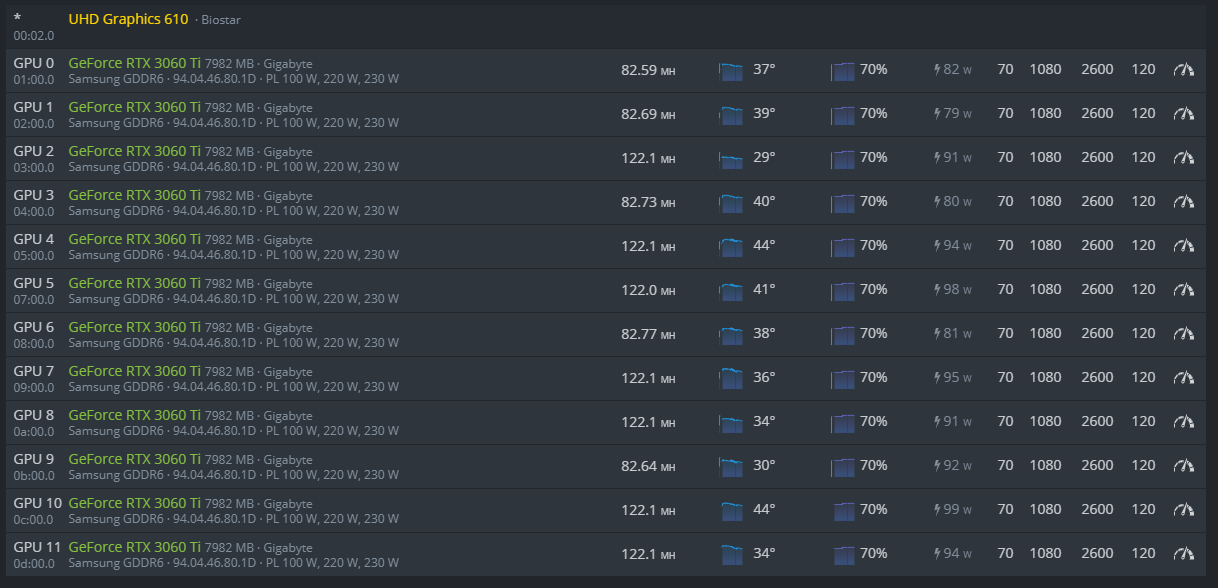Click power bolt icon on GPU 10 row

pos(937,510)
